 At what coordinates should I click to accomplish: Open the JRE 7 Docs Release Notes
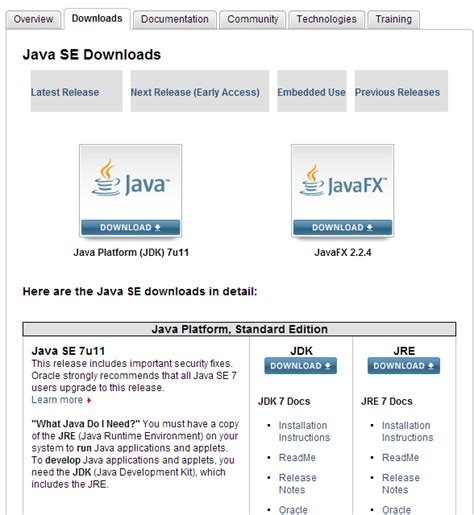(x=401, y=484)
